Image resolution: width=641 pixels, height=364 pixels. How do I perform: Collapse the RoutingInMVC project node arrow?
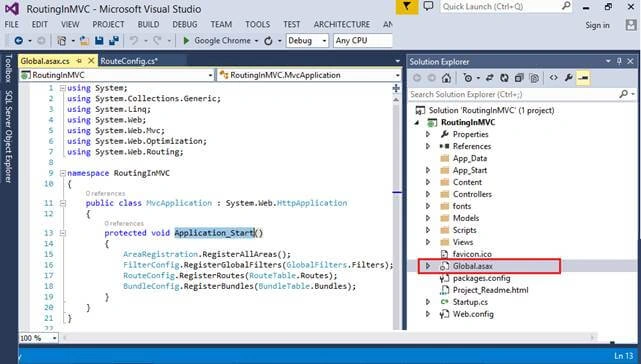(x=417, y=122)
